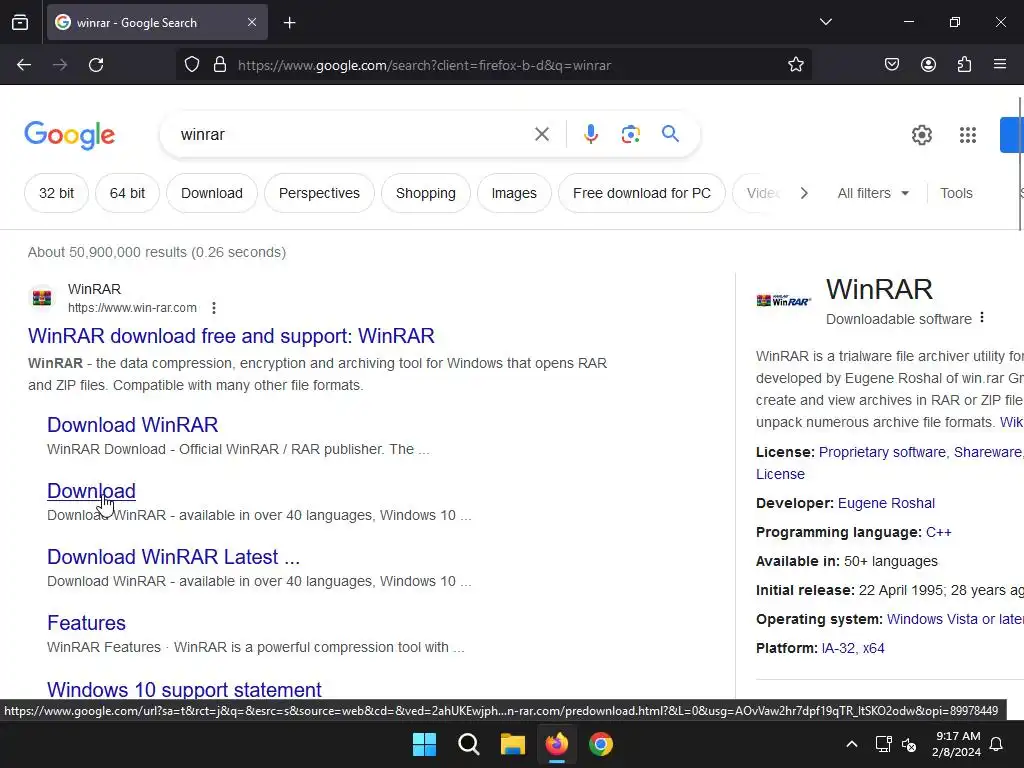1024x768 pixels.
Task: Select the 64 bit filter chip
Action: coord(127,193)
